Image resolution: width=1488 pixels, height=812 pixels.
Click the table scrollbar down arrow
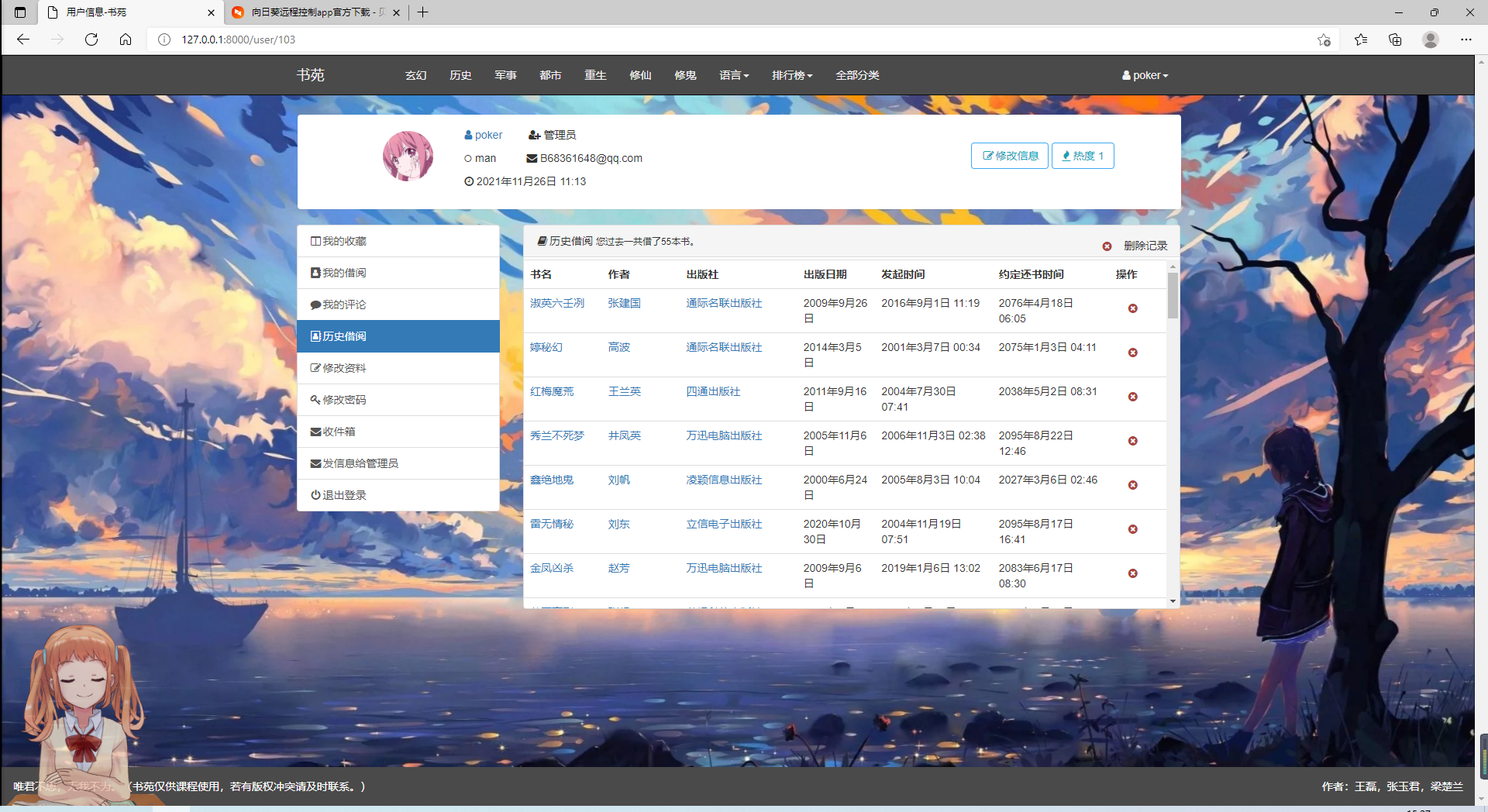click(1173, 601)
